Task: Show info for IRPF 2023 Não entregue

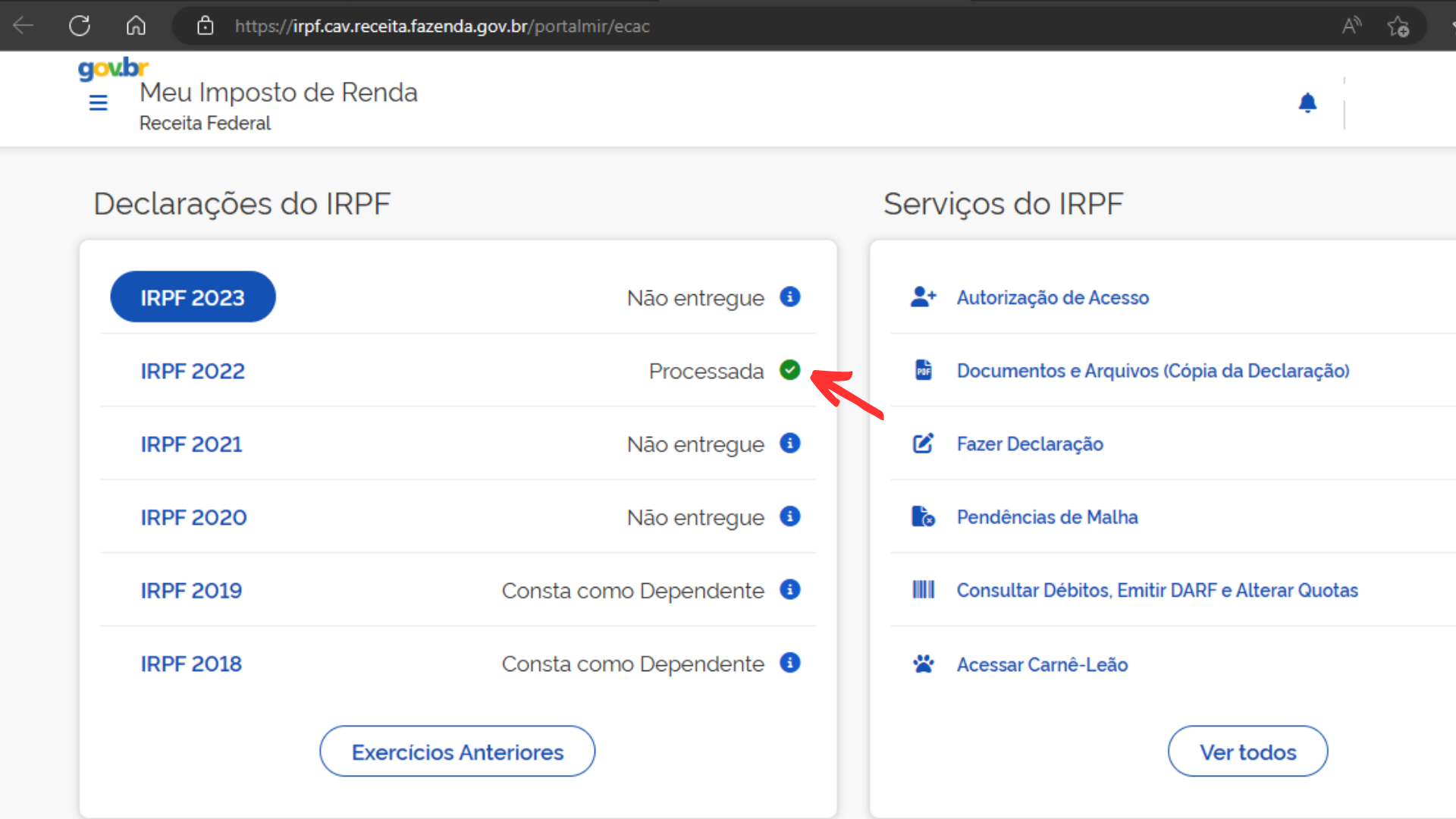Action: [x=790, y=297]
